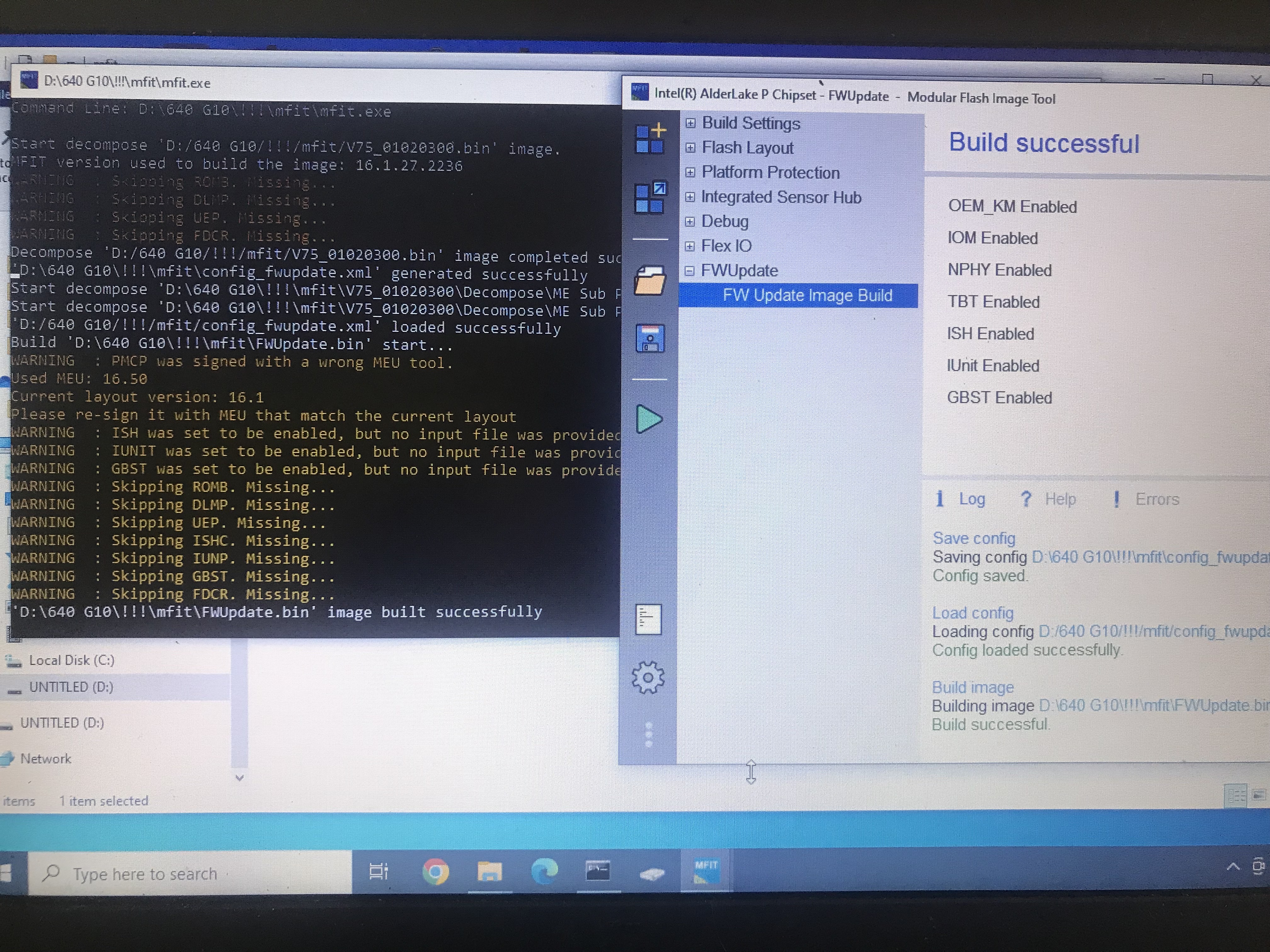Viewport: 1270px width, 952px height.
Task: Expand the Platform Protection node
Action: pos(691,173)
